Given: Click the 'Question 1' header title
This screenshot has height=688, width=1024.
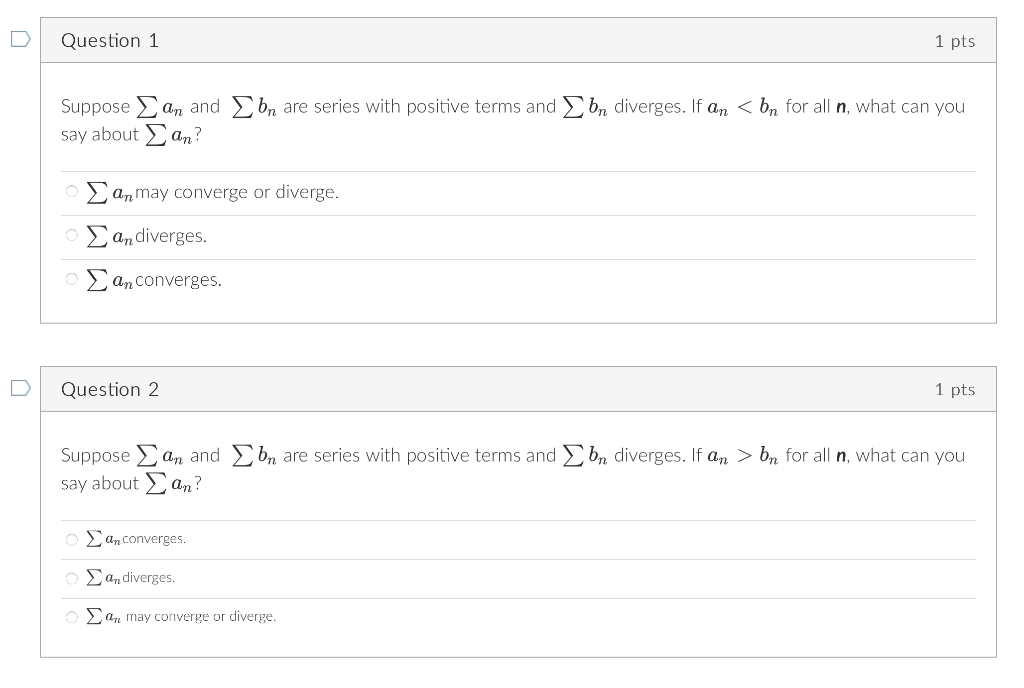Looking at the screenshot, I should point(110,40).
